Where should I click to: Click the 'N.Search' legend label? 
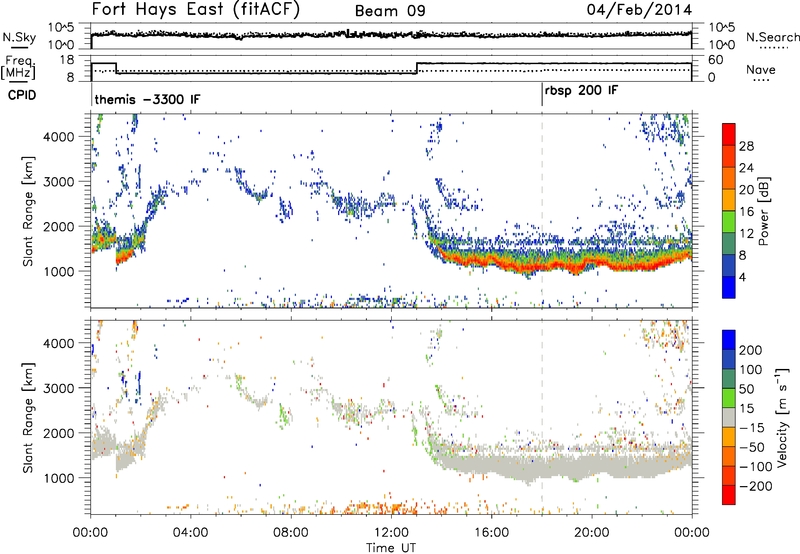[x=772, y=37]
